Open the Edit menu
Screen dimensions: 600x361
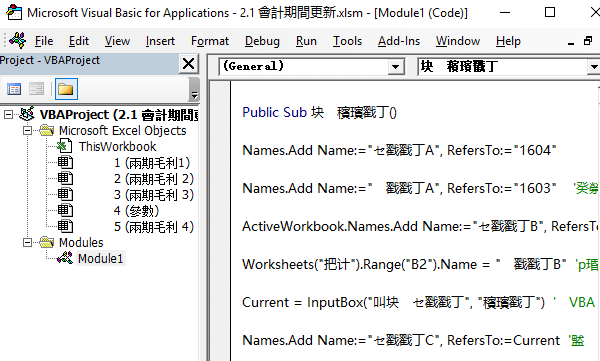click(x=79, y=41)
